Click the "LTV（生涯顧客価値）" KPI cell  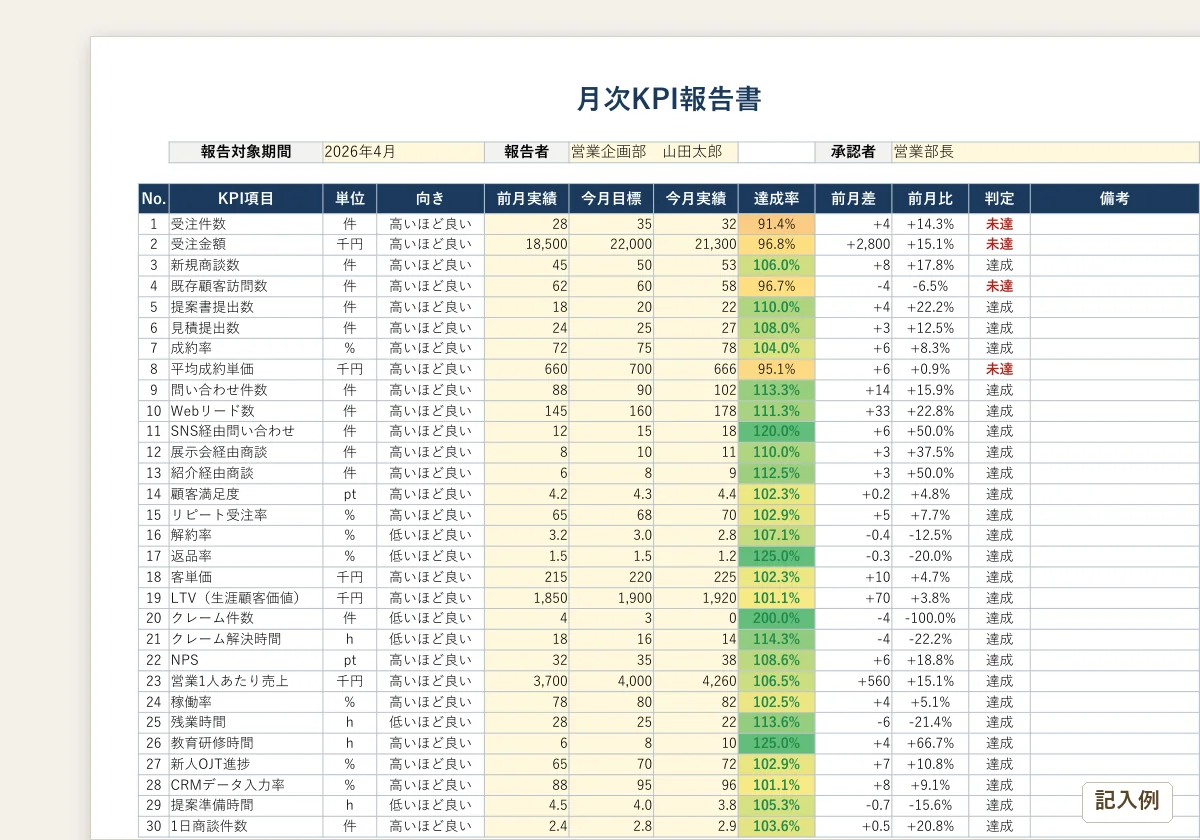click(x=246, y=598)
